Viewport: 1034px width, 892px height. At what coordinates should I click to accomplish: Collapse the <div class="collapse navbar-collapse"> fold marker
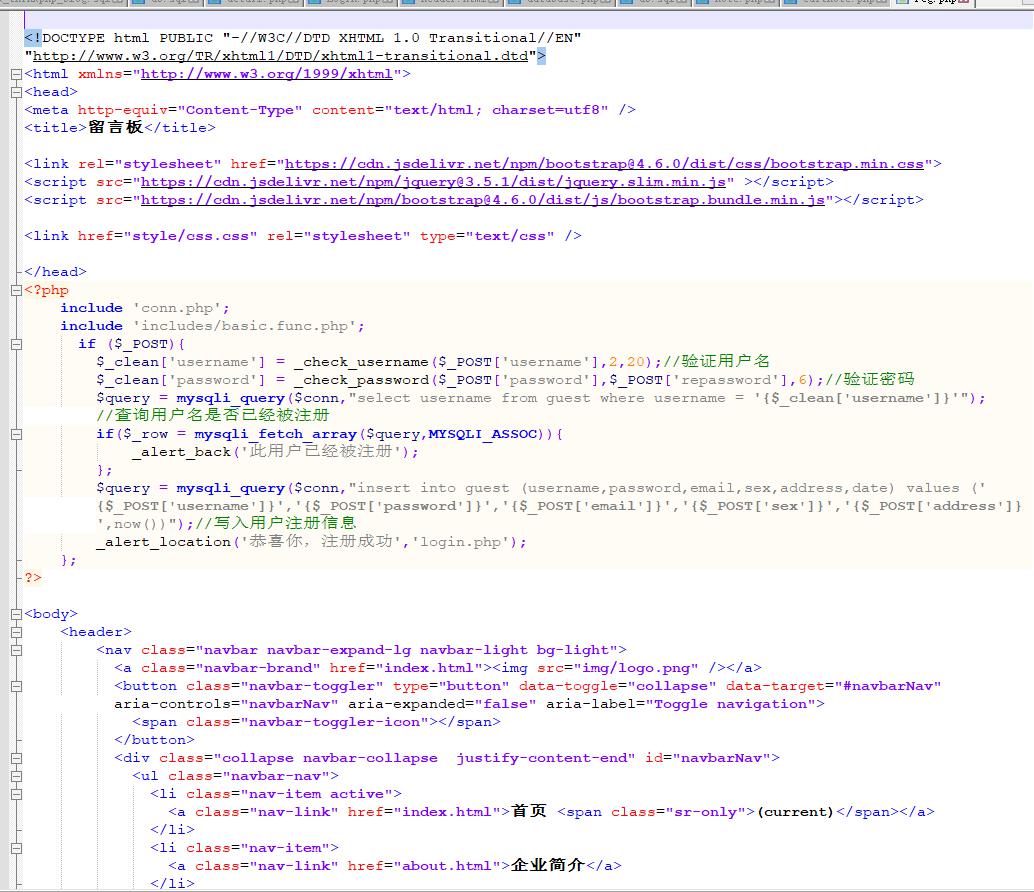click(x=16, y=758)
